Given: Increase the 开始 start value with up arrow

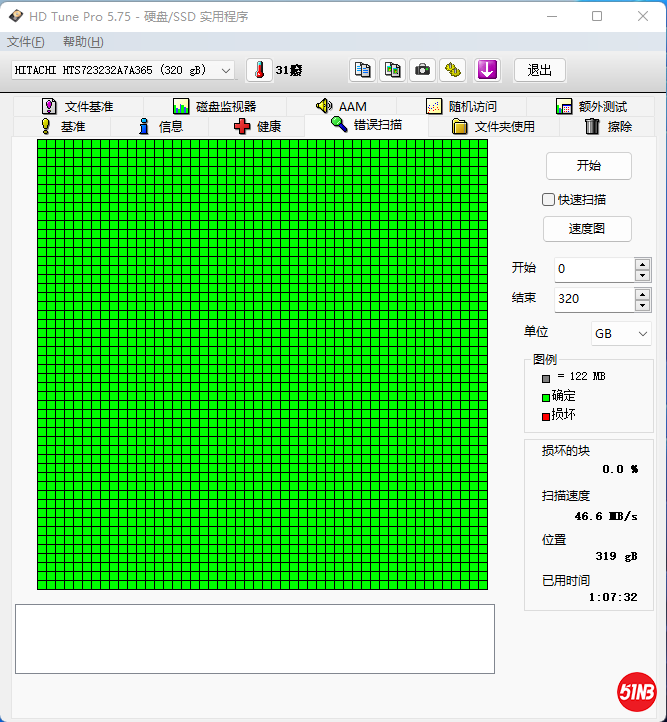Looking at the screenshot, I should click(642, 263).
